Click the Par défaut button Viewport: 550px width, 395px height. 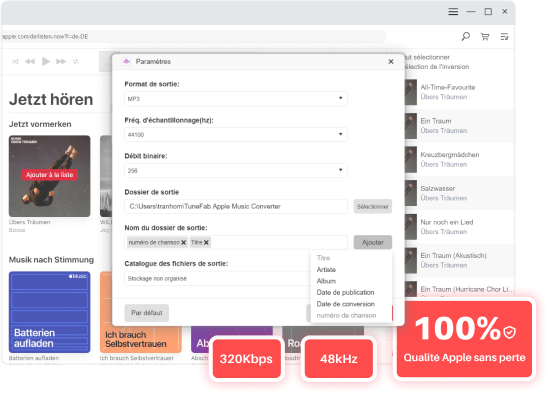coord(147,313)
